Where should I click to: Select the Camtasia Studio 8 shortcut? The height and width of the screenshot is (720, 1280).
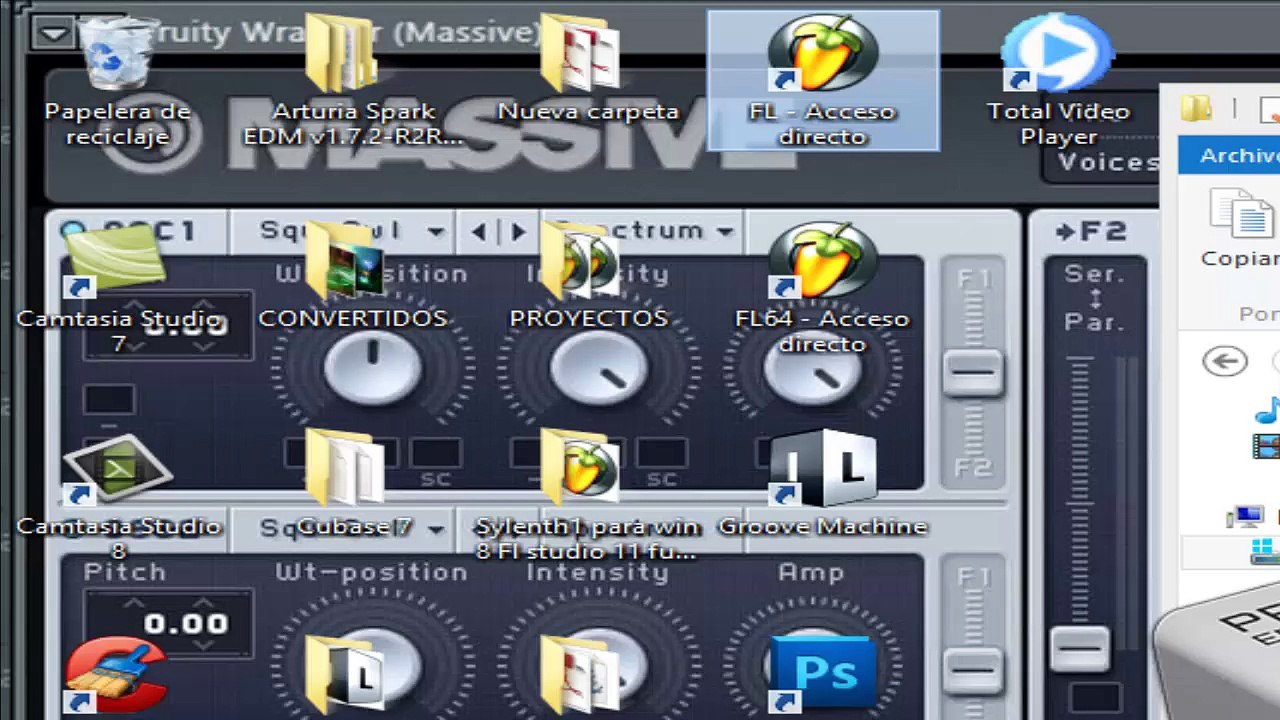tap(118, 497)
